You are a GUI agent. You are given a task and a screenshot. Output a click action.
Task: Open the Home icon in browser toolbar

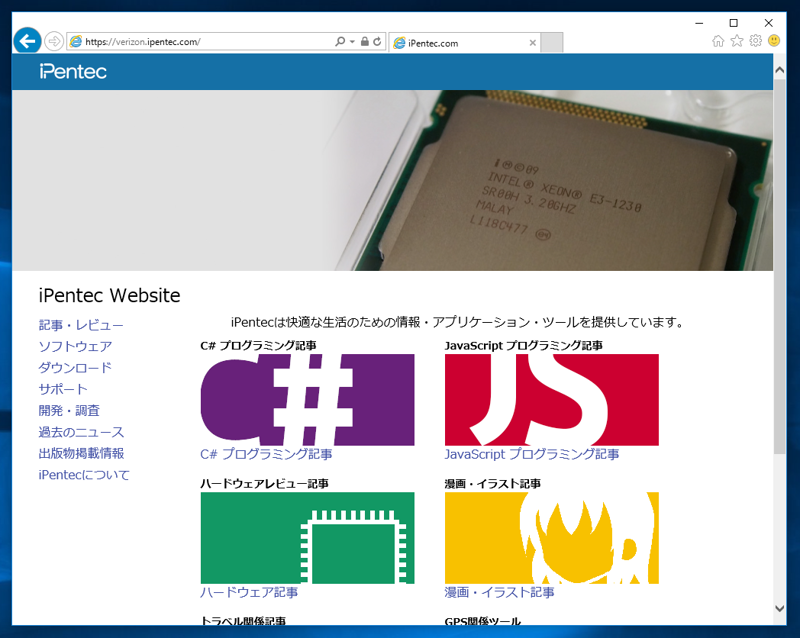click(718, 41)
